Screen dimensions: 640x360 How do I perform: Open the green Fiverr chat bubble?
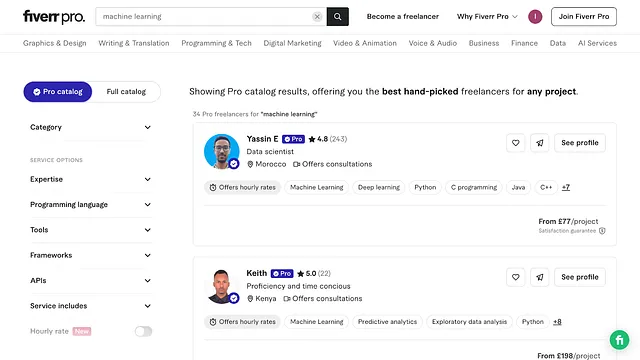(619, 340)
